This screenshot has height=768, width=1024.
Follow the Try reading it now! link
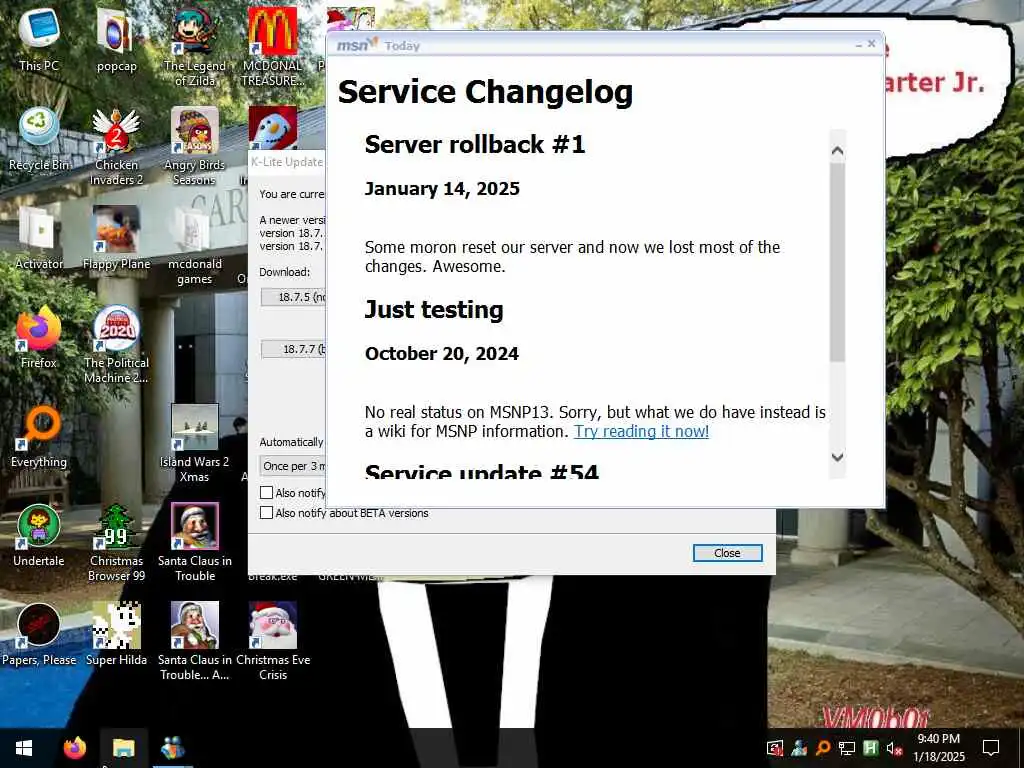coord(641,432)
